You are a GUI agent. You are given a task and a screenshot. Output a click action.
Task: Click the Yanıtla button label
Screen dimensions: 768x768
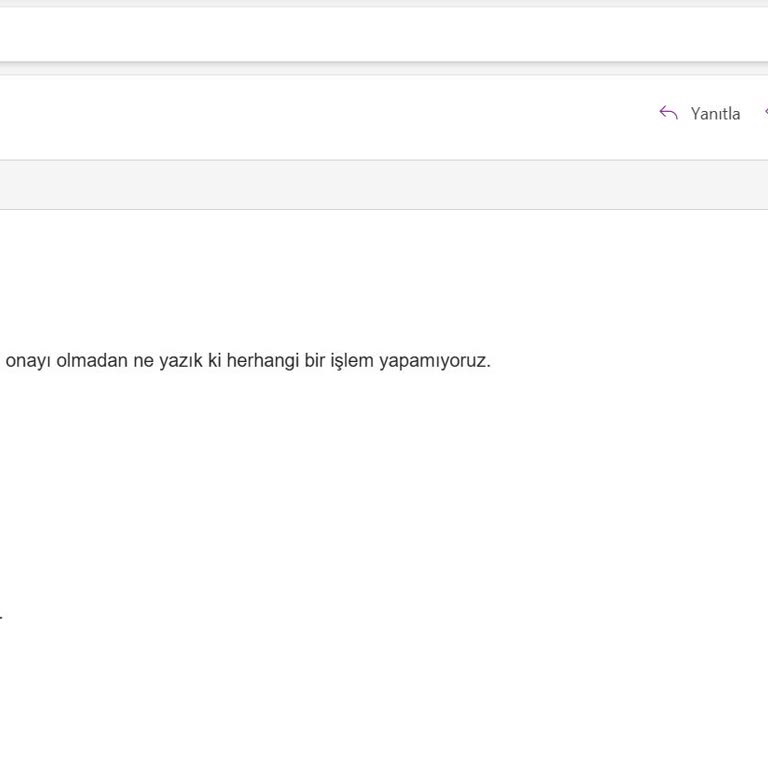[x=715, y=114]
